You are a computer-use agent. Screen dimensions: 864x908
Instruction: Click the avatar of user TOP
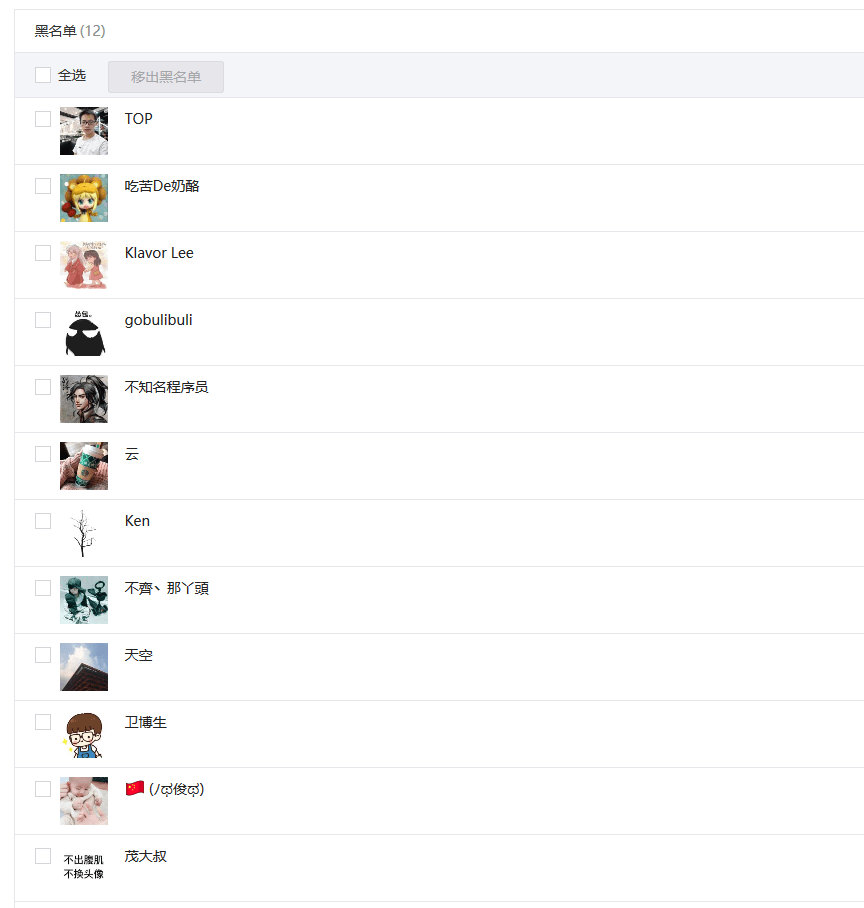tap(84, 131)
